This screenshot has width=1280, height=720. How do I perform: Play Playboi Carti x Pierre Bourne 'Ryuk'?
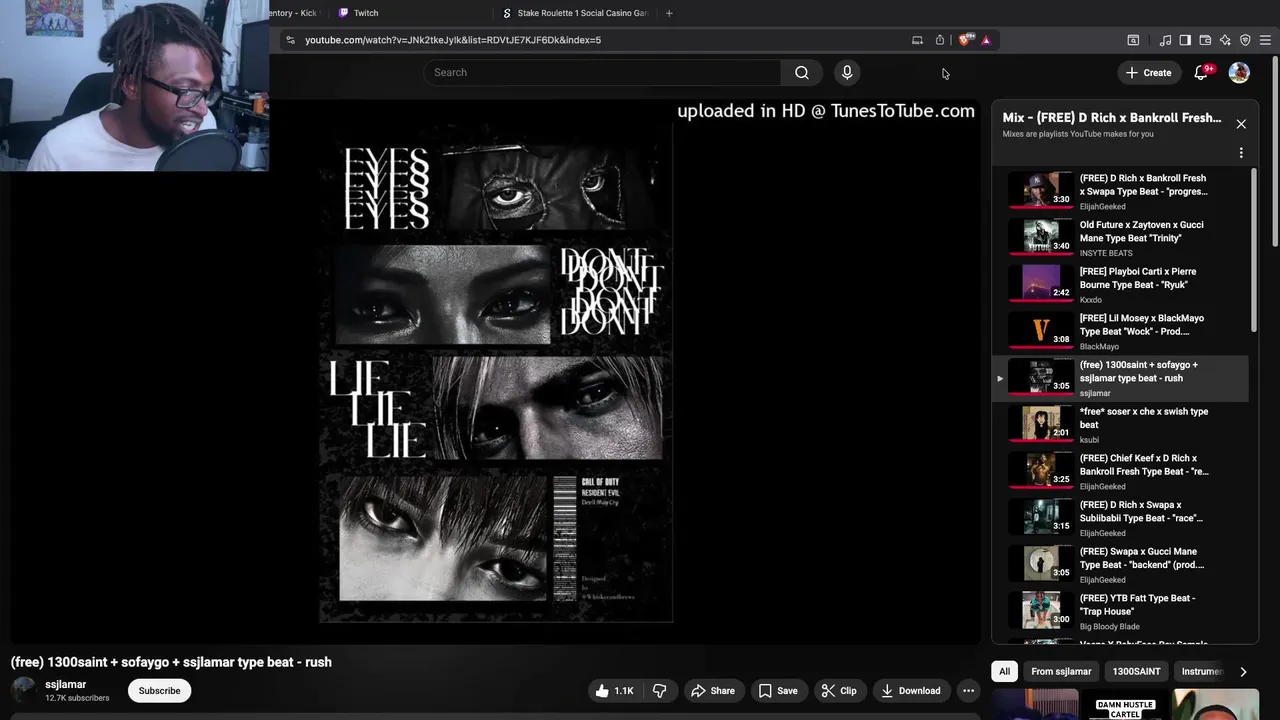pos(1120,285)
